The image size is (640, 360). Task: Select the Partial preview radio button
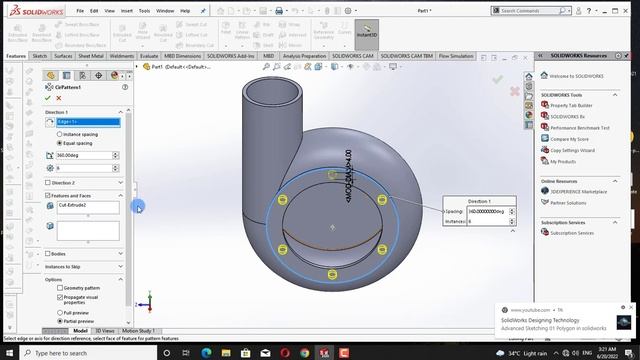60,321
